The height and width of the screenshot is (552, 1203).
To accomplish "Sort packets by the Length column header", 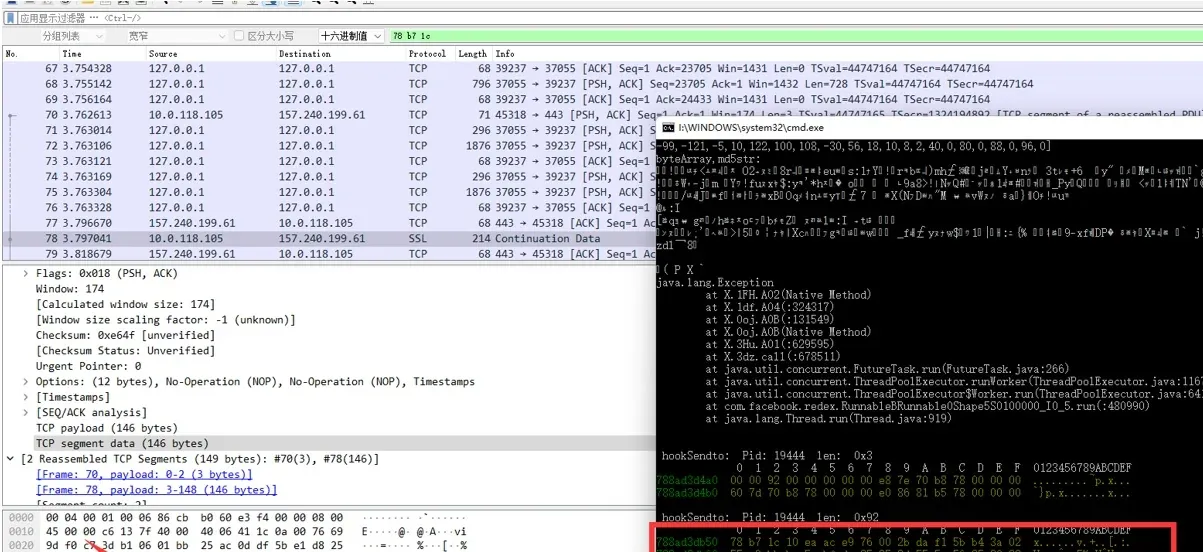I will (x=473, y=53).
